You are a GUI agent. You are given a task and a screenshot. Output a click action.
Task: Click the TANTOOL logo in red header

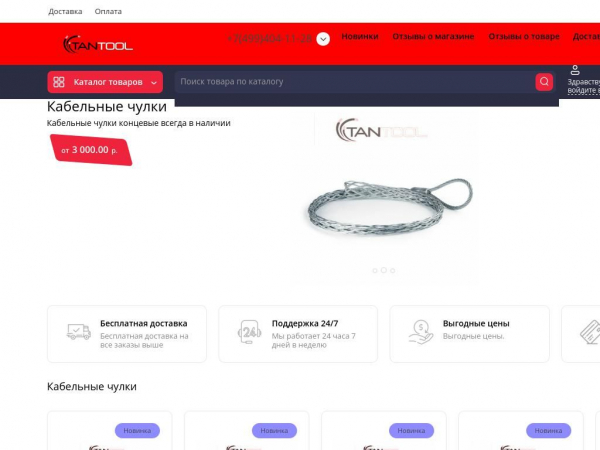(98, 44)
